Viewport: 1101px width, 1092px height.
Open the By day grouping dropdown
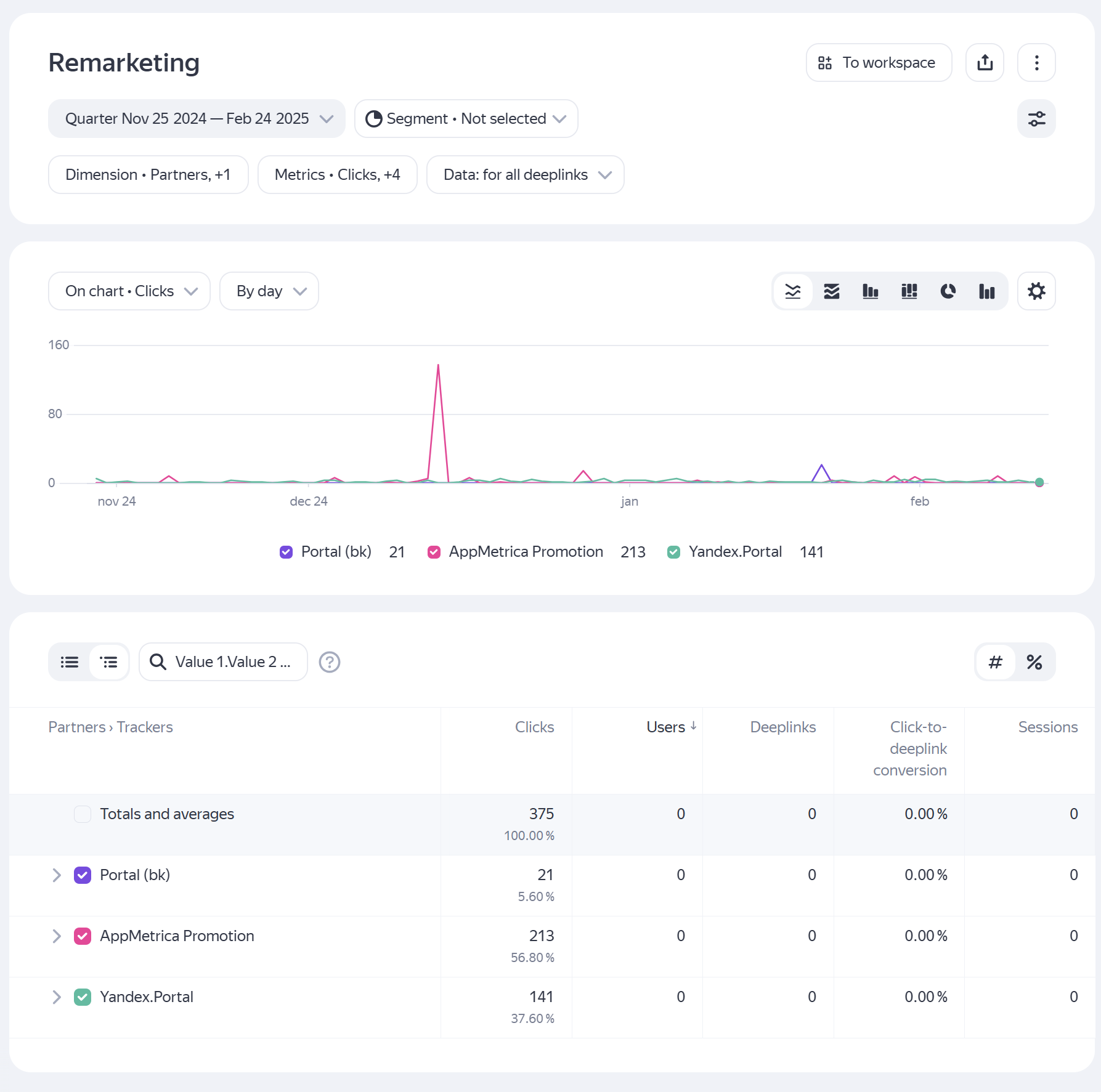point(269,291)
